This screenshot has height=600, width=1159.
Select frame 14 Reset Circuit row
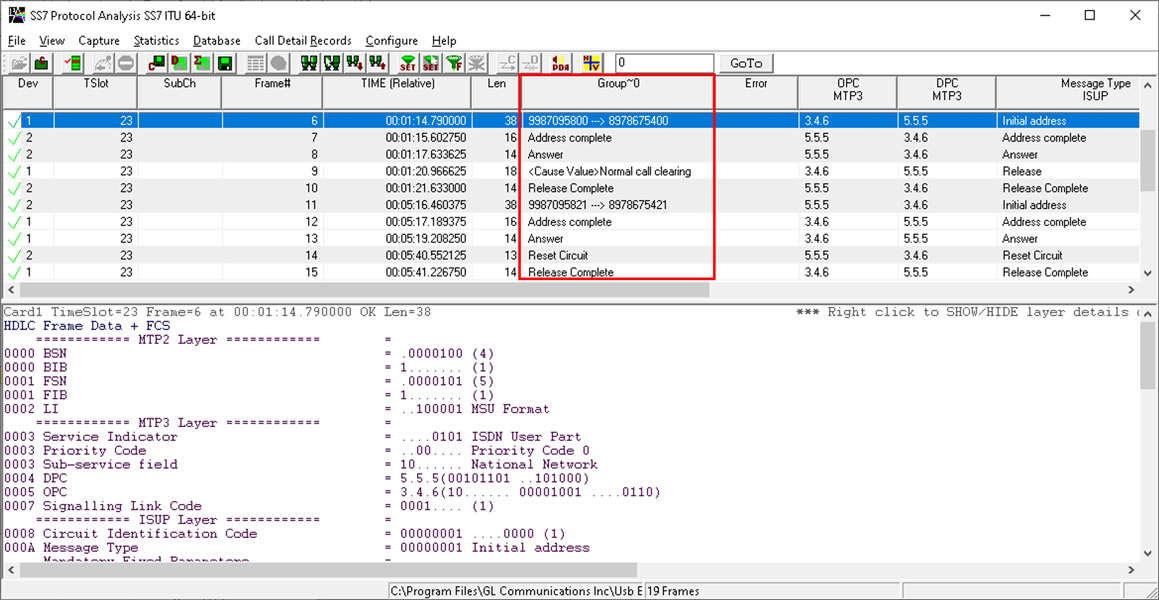(x=569, y=256)
